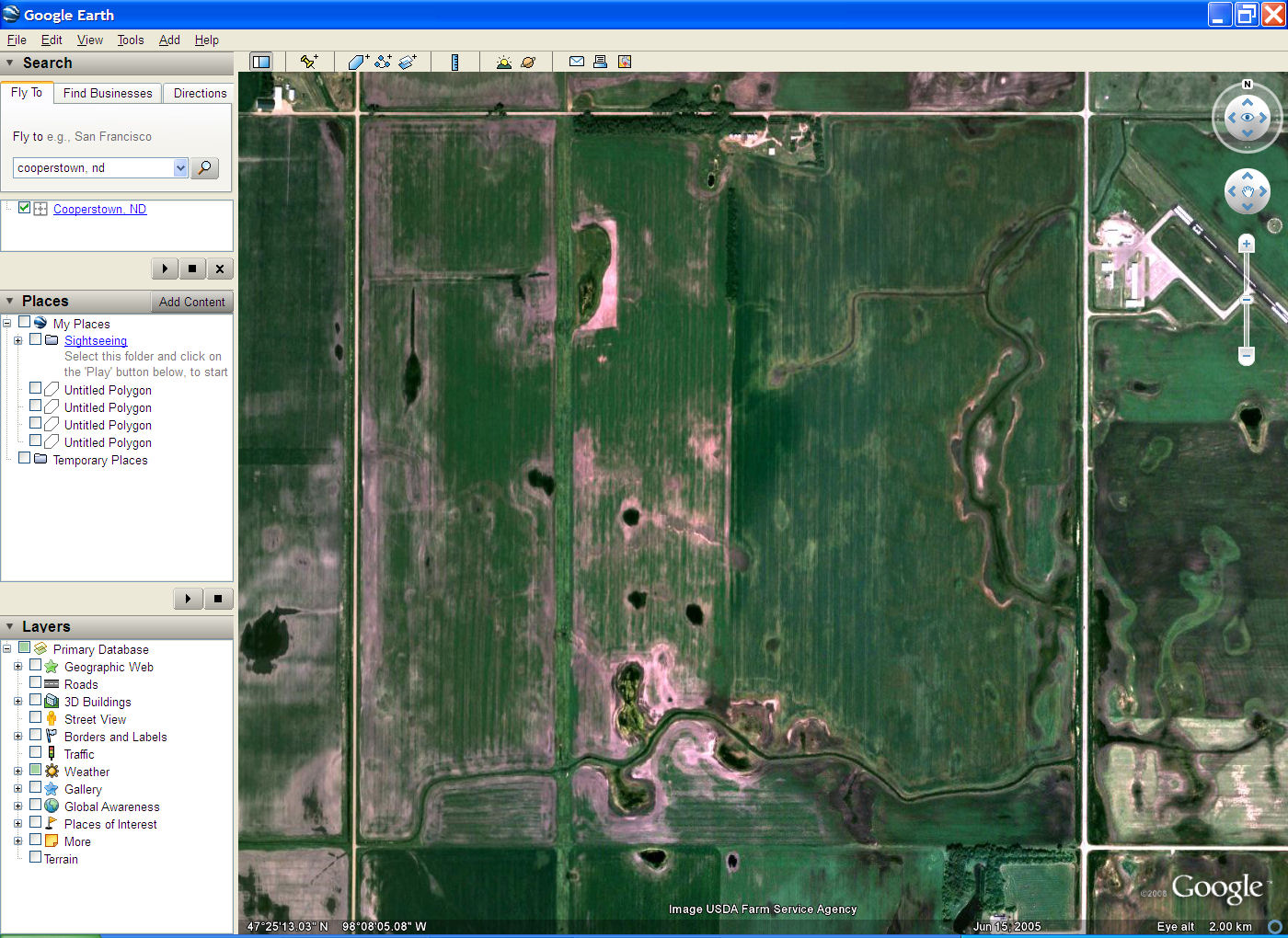This screenshot has height=938, width=1288.
Task: Select the ruler measurement tool
Action: [454, 62]
